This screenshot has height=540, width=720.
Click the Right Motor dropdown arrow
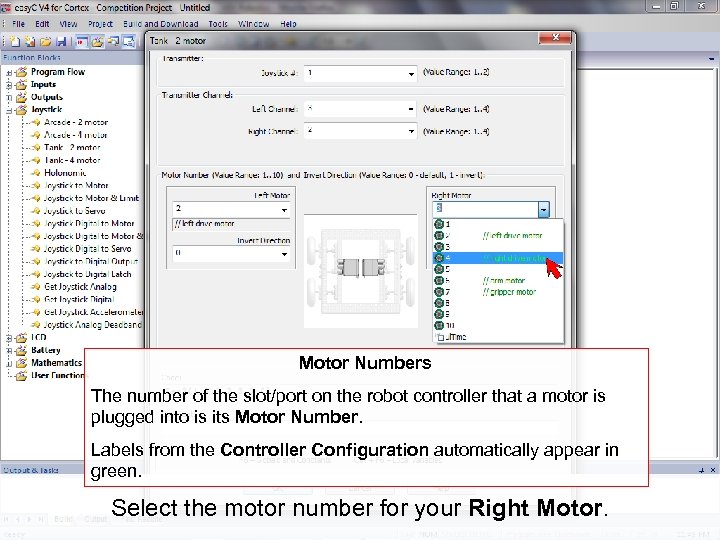pos(544,210)
